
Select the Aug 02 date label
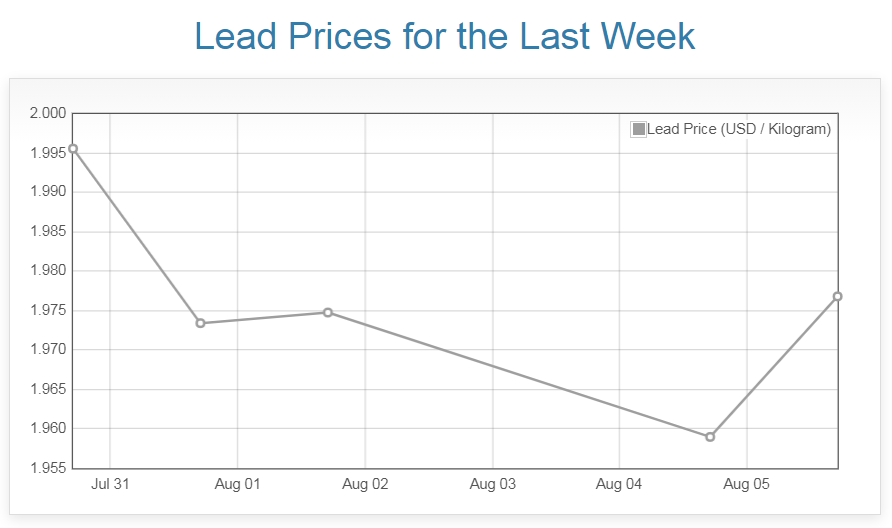365,485
